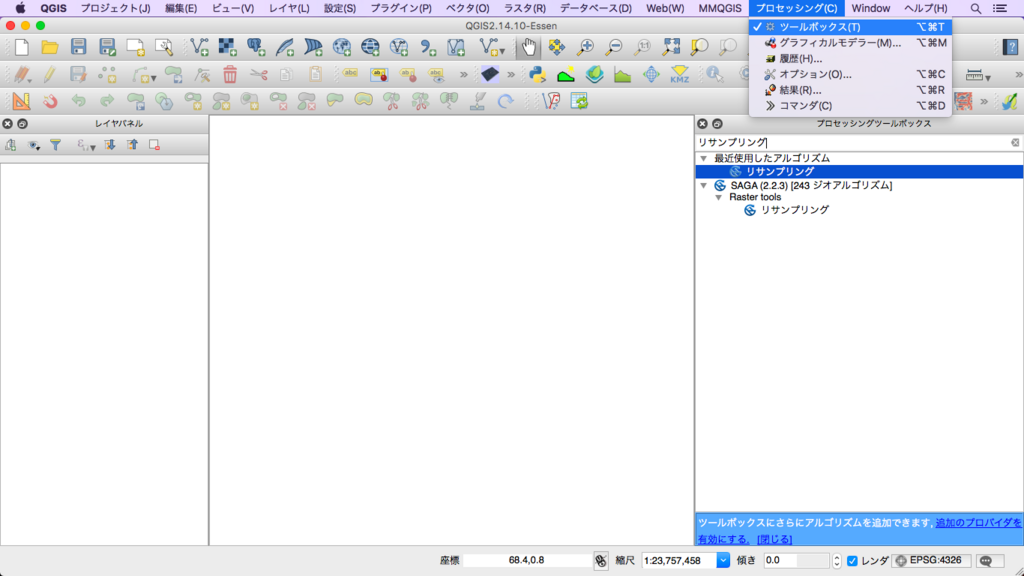Click the Save Project As icon
Viewport: 1024px width, 576px height.
pos(107,47)
